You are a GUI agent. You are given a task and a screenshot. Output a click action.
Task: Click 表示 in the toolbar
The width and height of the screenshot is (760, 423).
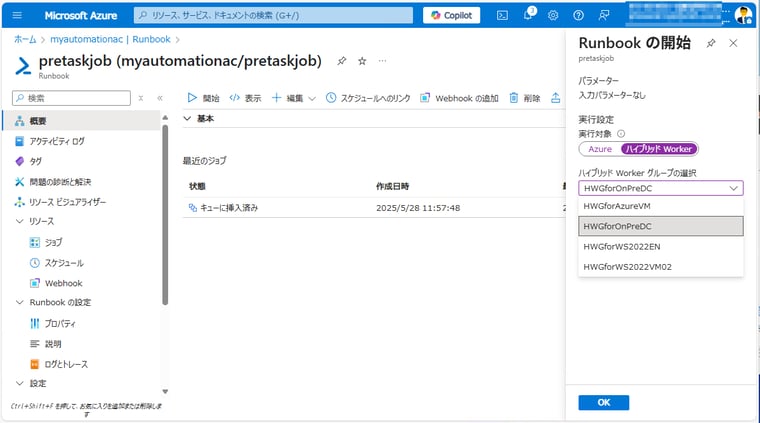245,98
